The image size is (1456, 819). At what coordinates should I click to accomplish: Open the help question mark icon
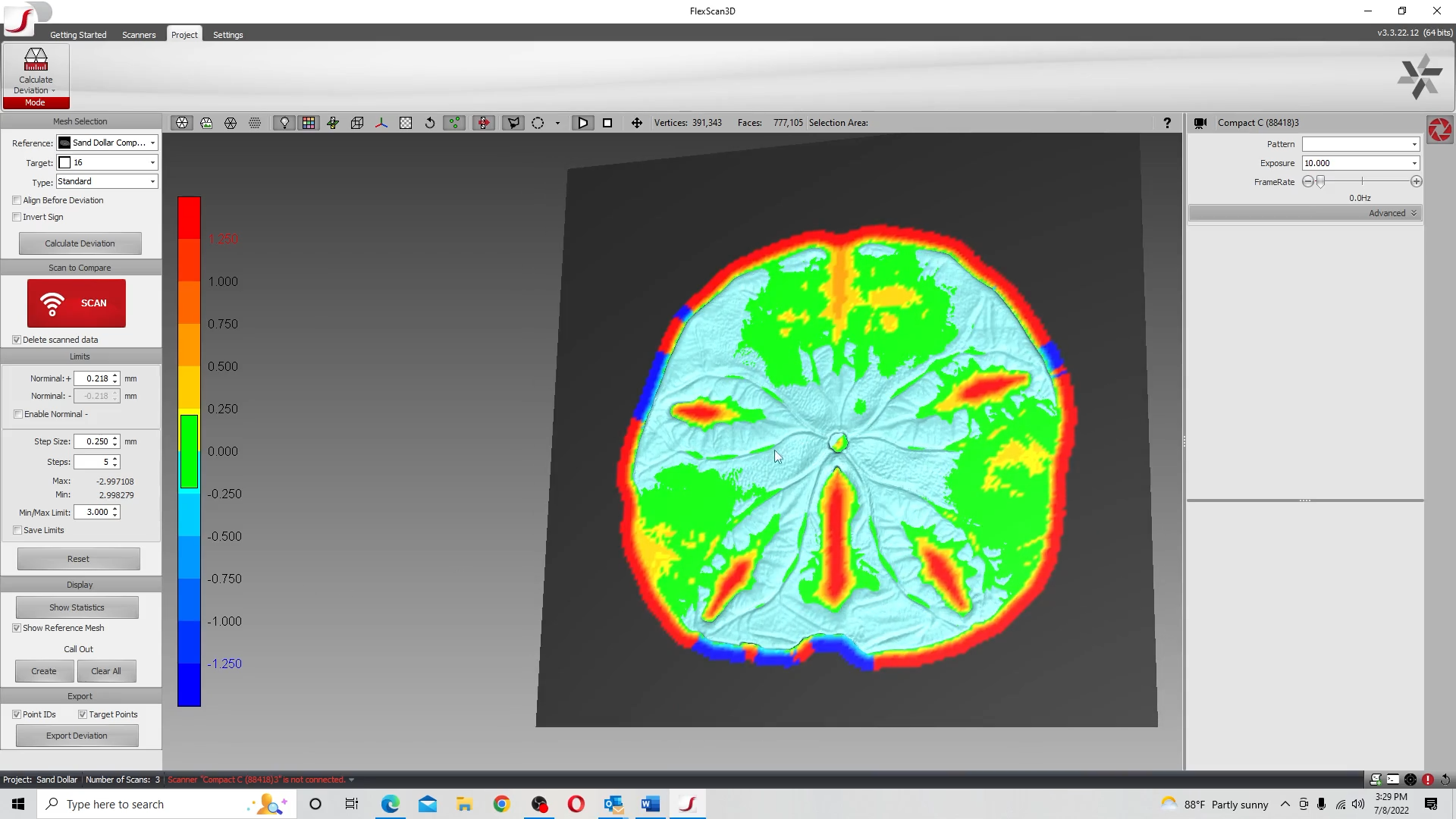(x=1167, y=123)
